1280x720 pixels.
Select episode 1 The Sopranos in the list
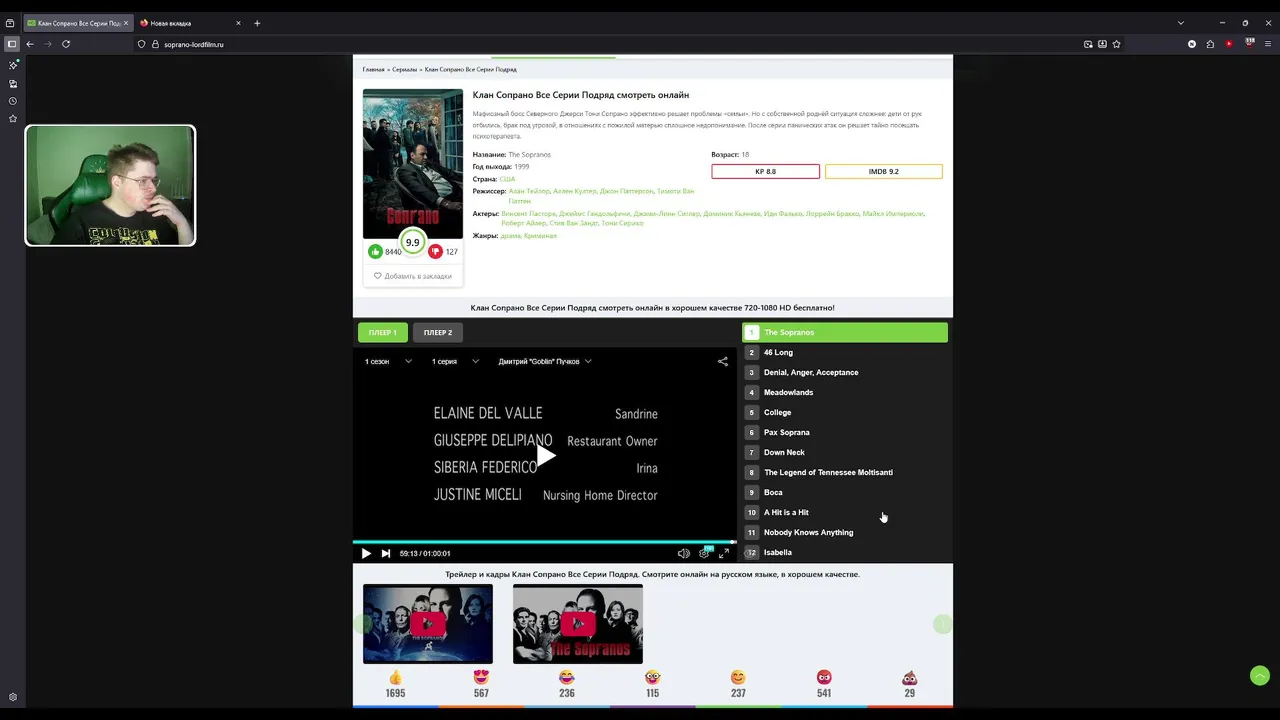(x=845, y=332)
